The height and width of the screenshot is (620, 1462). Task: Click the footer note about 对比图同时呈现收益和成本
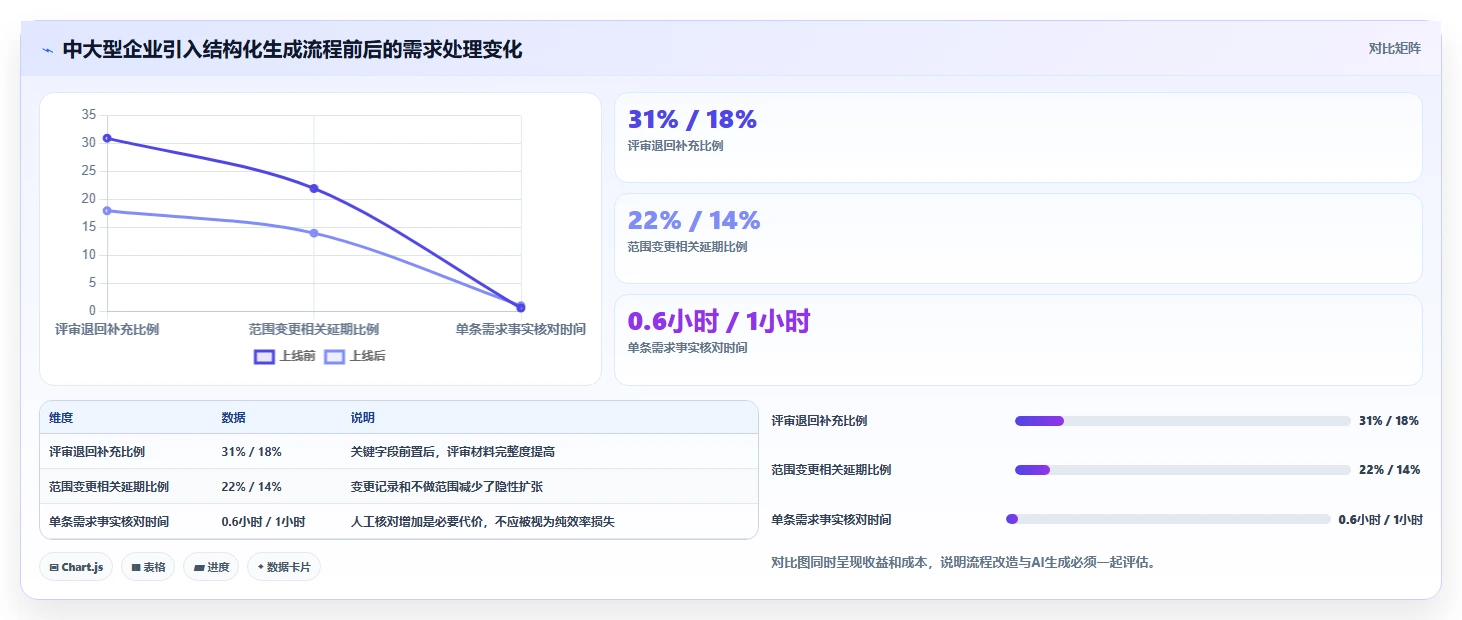[964, 563]
